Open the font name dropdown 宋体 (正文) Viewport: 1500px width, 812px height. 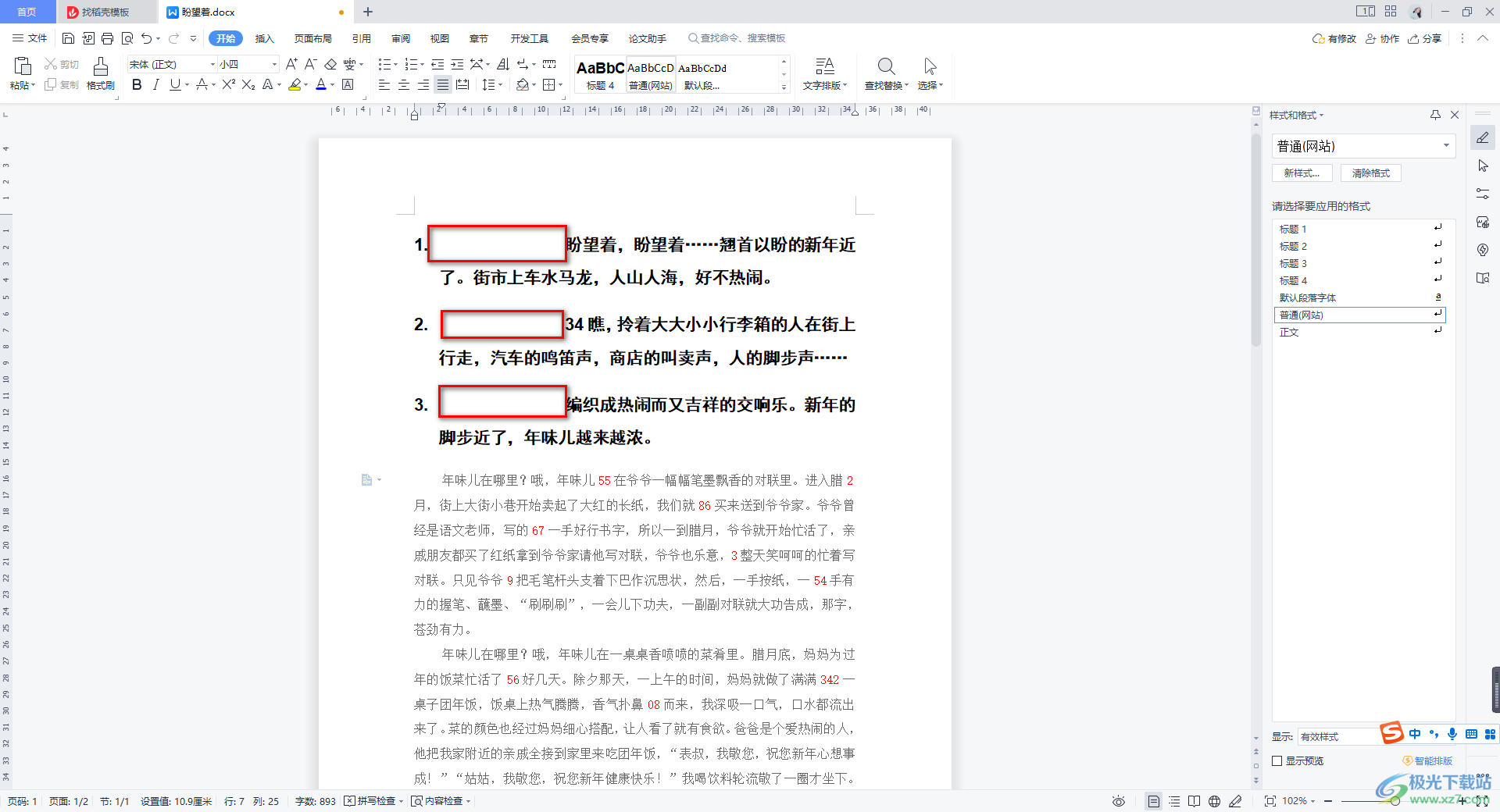coord(212,64)
